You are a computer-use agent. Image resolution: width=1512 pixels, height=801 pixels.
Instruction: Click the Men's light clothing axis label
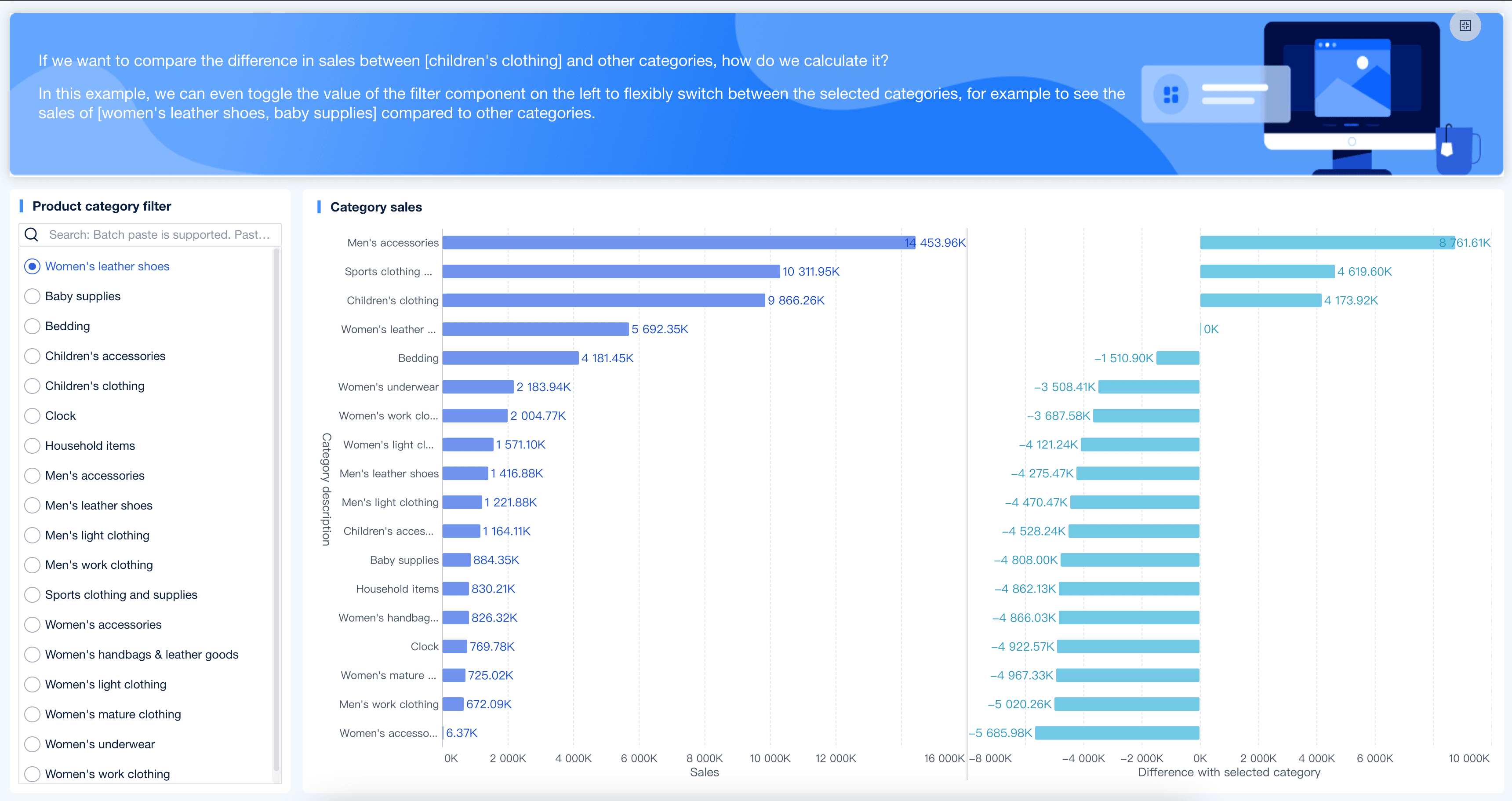pyautogui.click(x=390, y=502)
